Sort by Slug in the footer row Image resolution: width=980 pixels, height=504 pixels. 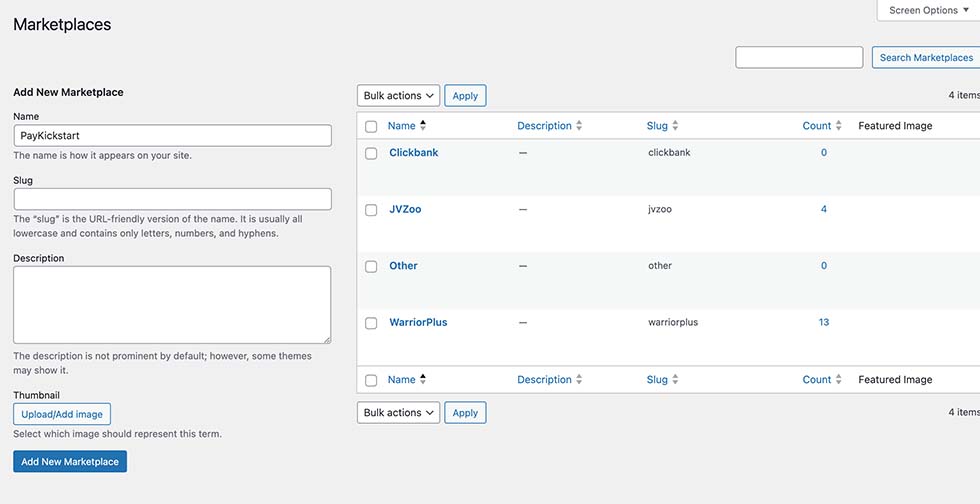tap(662, 380)
